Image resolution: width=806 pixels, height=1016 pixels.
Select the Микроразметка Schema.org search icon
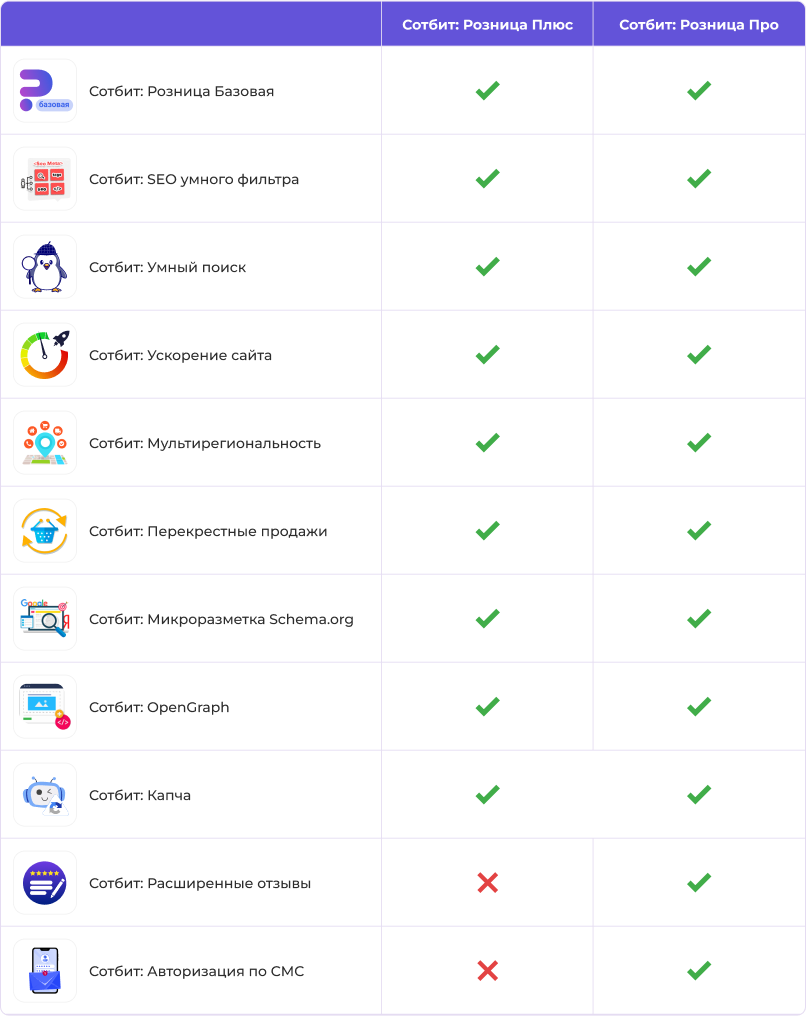click(45, 619)
